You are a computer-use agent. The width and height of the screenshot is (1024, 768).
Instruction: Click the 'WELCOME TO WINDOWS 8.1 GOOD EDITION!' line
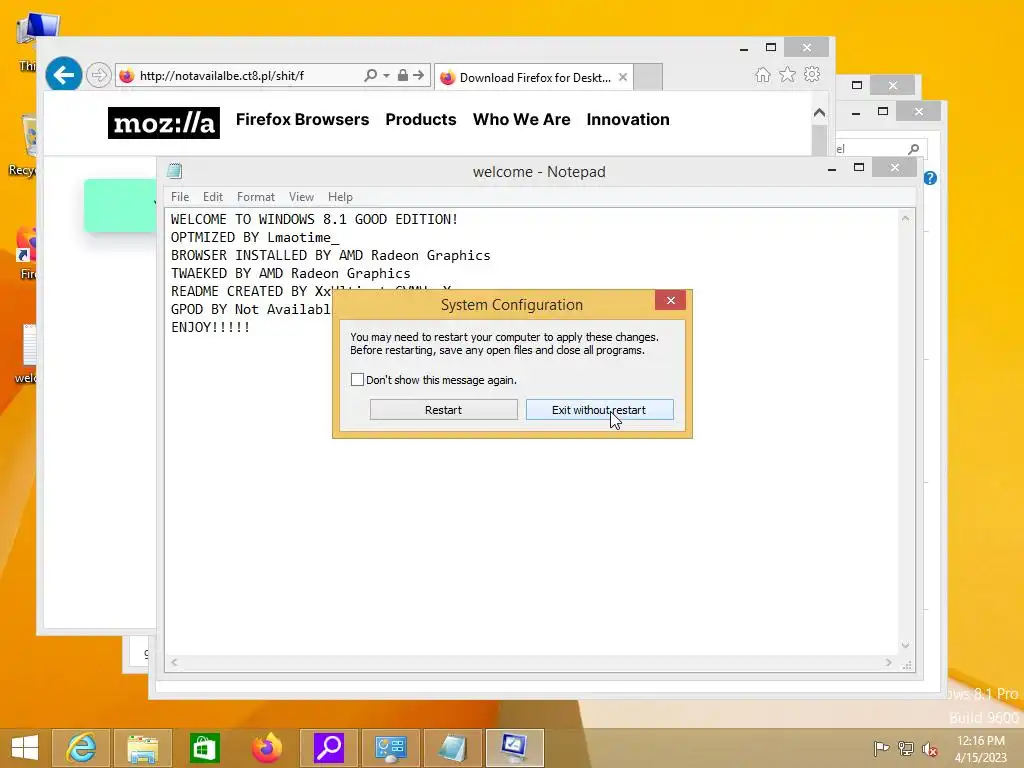314,219
